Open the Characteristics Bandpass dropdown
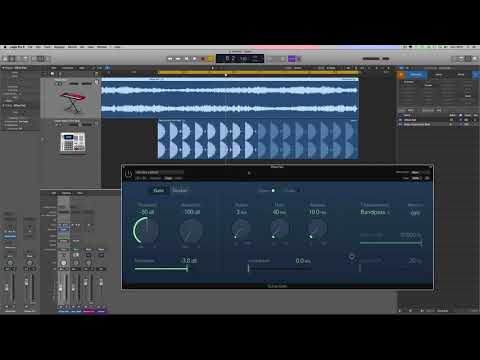The width and height of the screenshot is (480, 360). coord(375,212)
